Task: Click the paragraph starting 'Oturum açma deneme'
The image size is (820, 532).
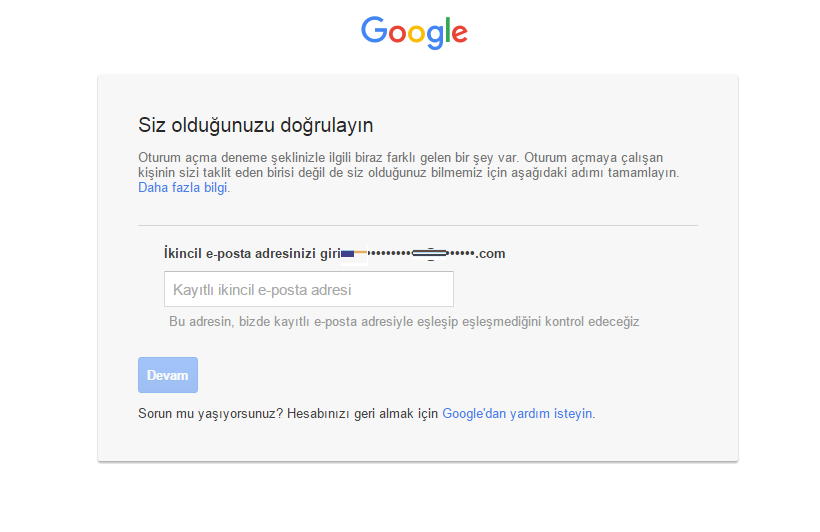Action: (408, 172)
